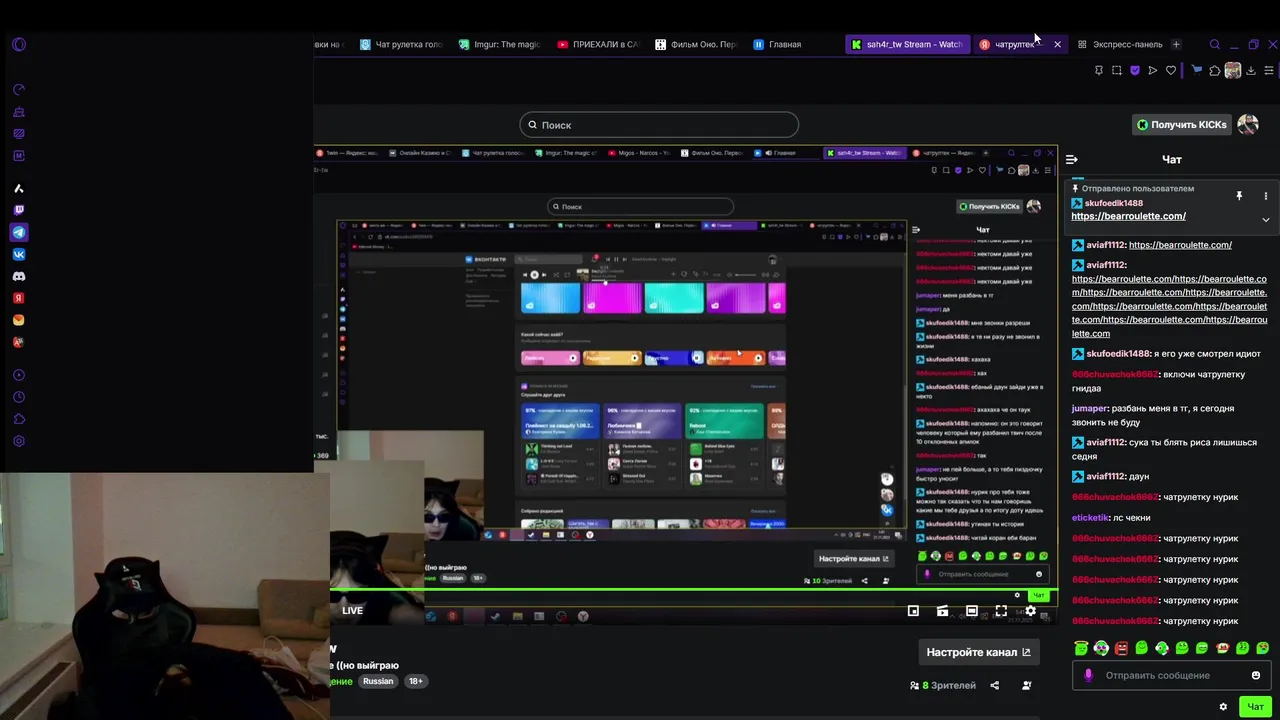Switch to the ПРИЕХАЛИ В СА tab

pos(598,44)
